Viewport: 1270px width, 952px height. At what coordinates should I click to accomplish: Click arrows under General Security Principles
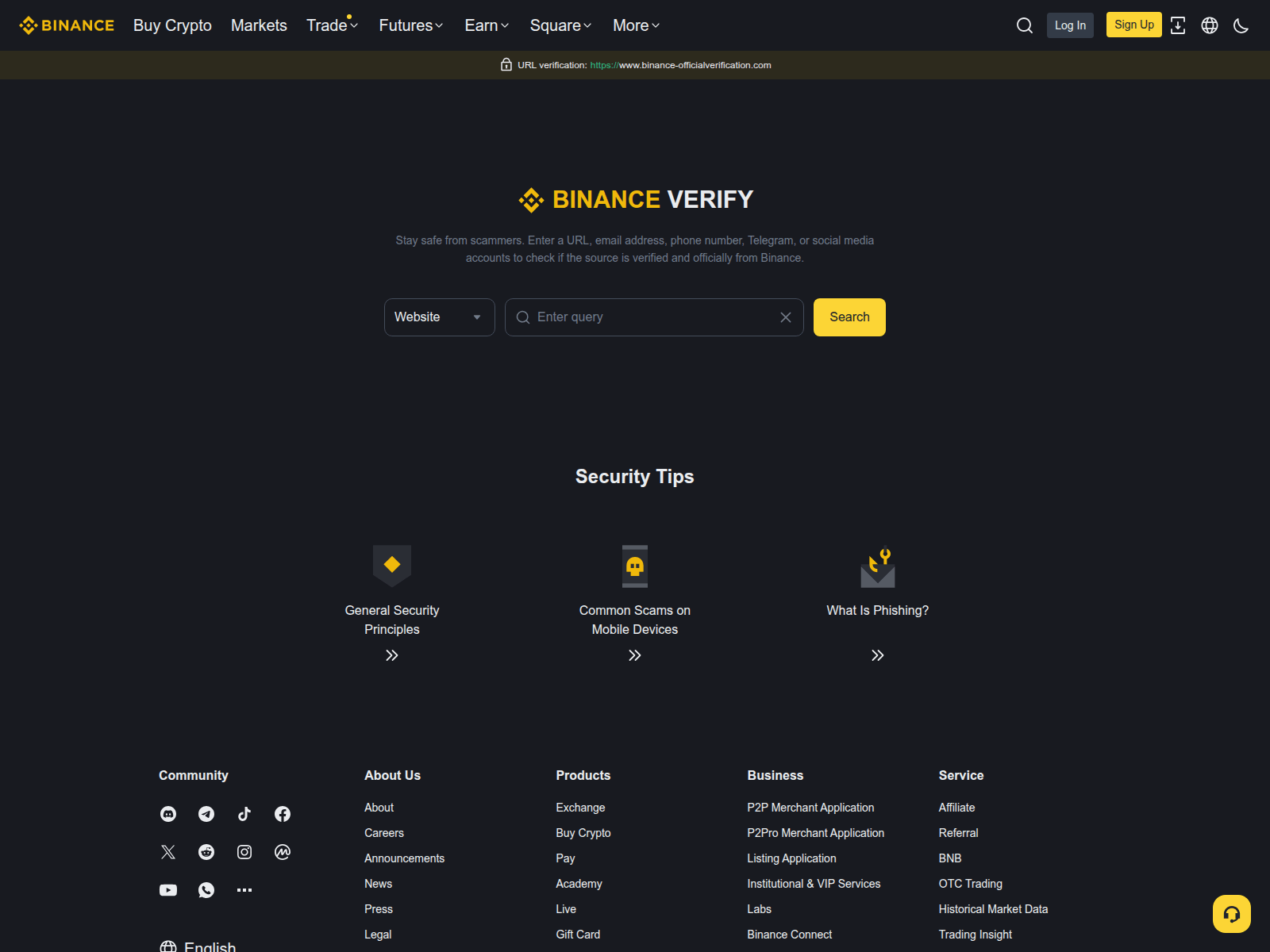click(392, 655)
